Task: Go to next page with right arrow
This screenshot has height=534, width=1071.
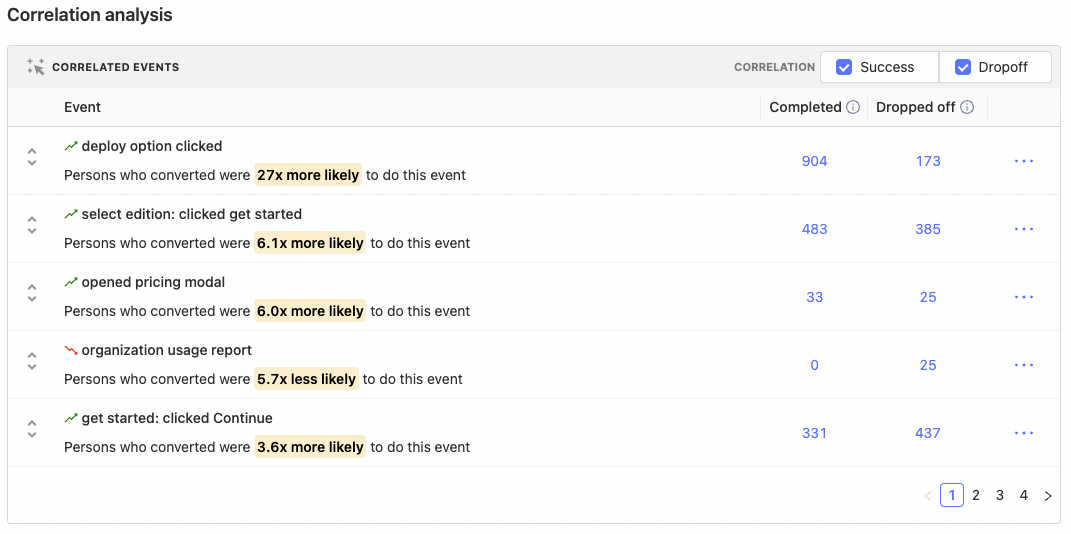Action: [x=1047, y=496]
